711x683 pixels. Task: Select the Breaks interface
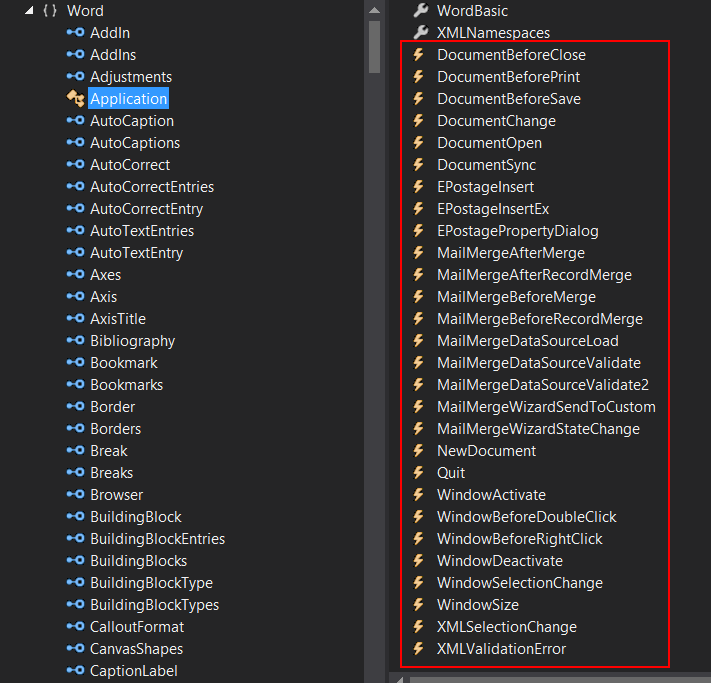[x=112, y=473]
